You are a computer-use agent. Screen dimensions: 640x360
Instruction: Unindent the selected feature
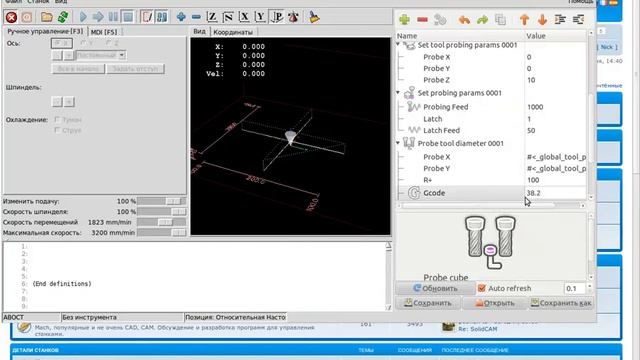point(578,20)
